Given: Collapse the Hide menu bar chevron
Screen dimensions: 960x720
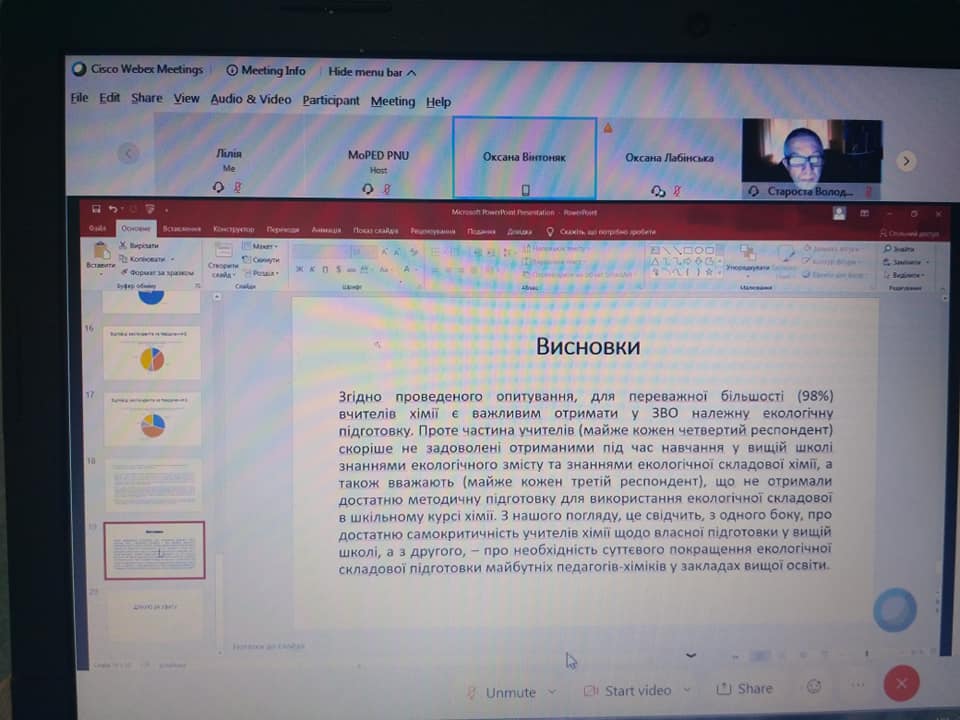Looking at the screenshot, I should point(411,72).
